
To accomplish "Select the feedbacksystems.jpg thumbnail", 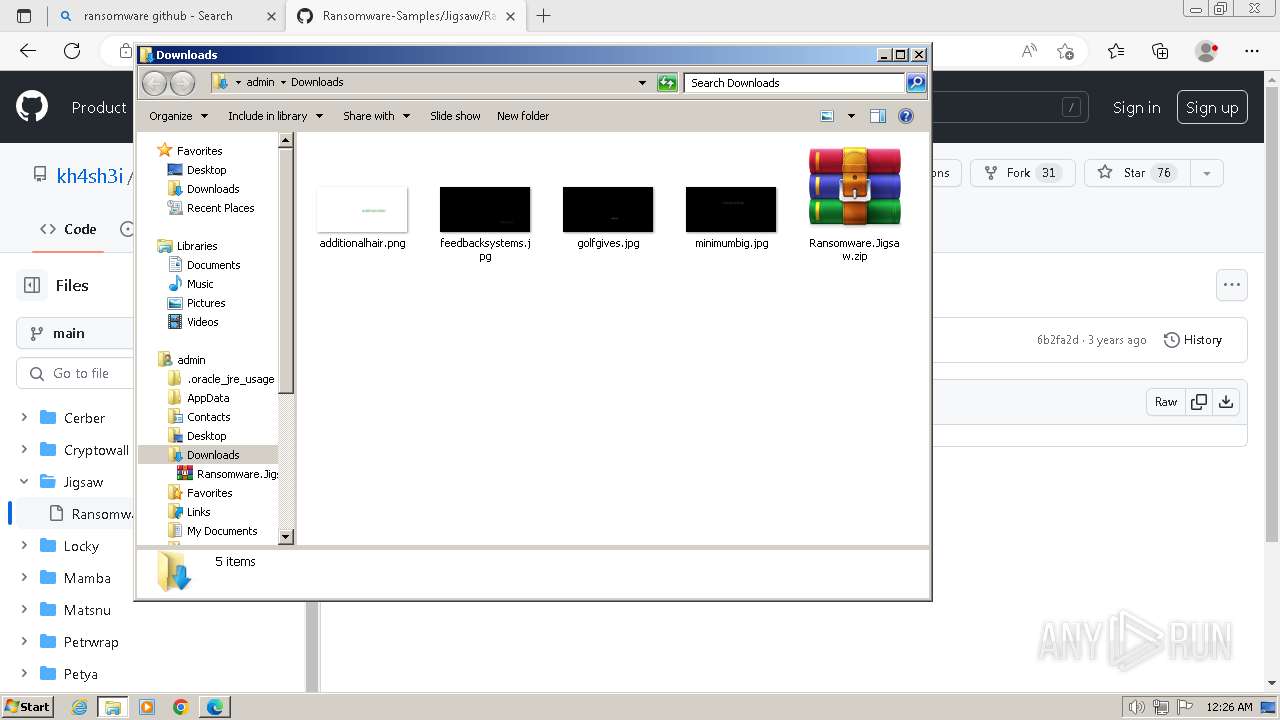I will coord(485,209).
